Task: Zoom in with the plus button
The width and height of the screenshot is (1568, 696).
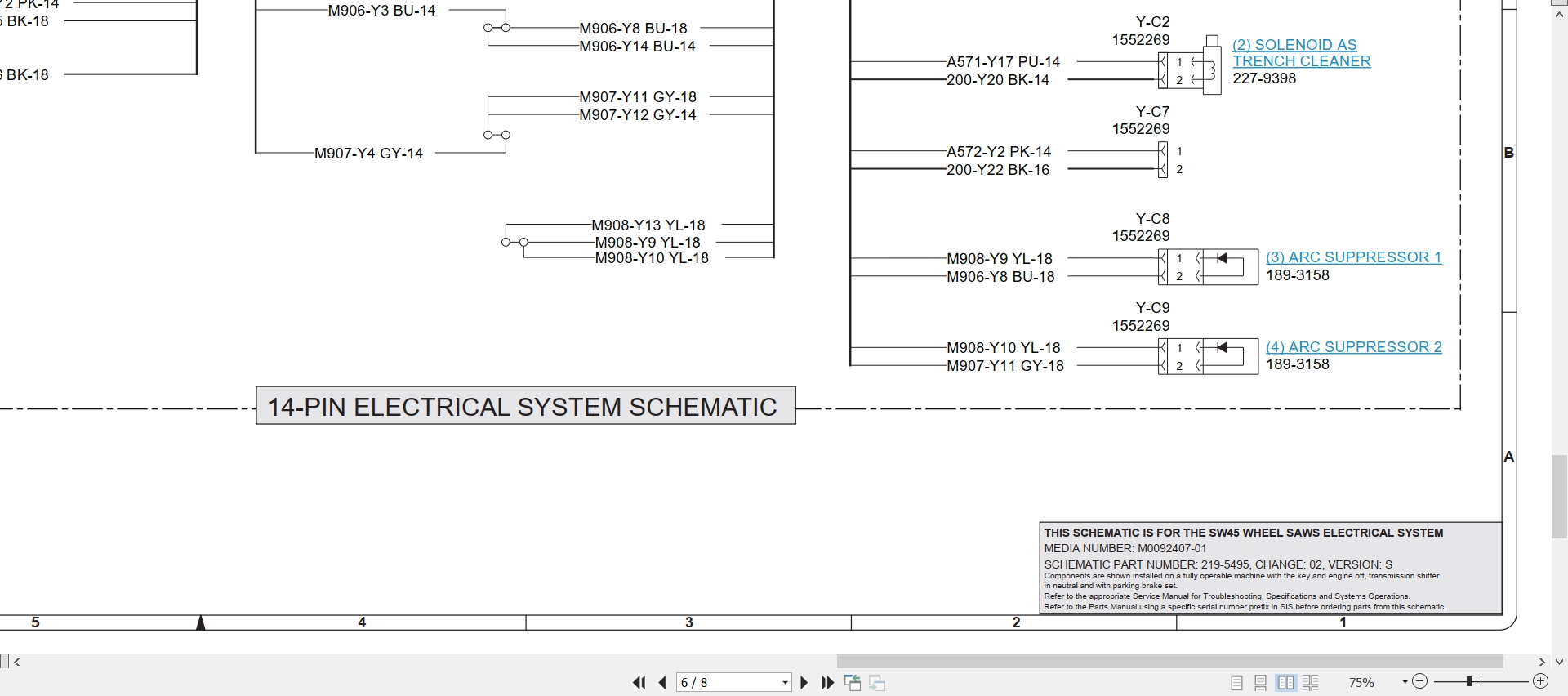Action: coord(1540,681)
